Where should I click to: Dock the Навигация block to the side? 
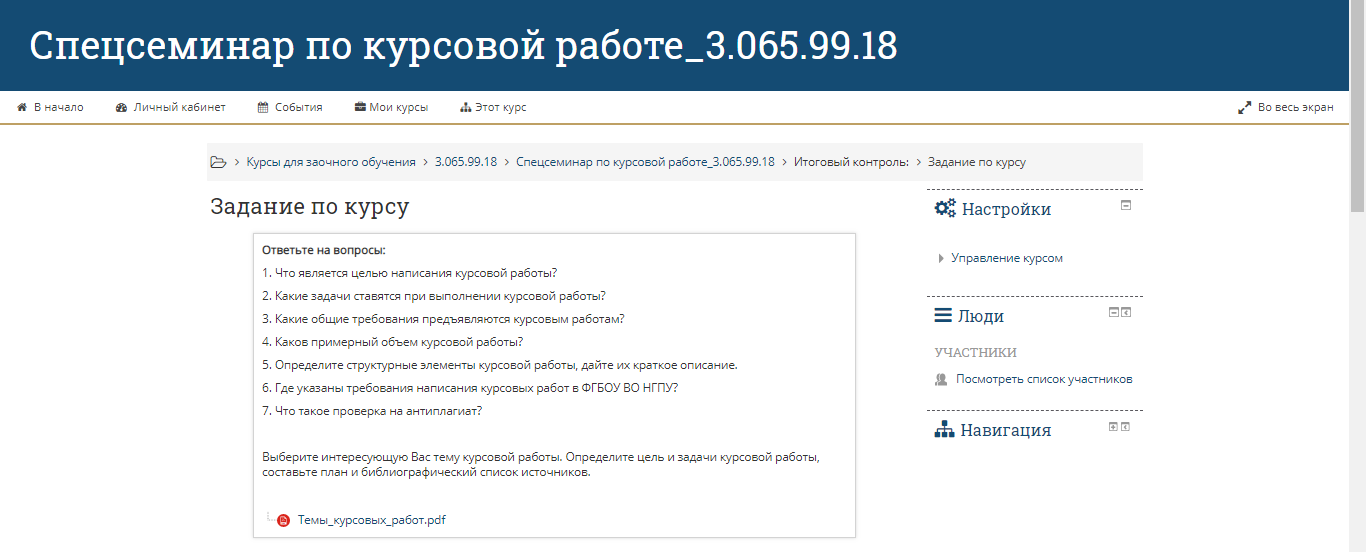[x=1126, y=426]
